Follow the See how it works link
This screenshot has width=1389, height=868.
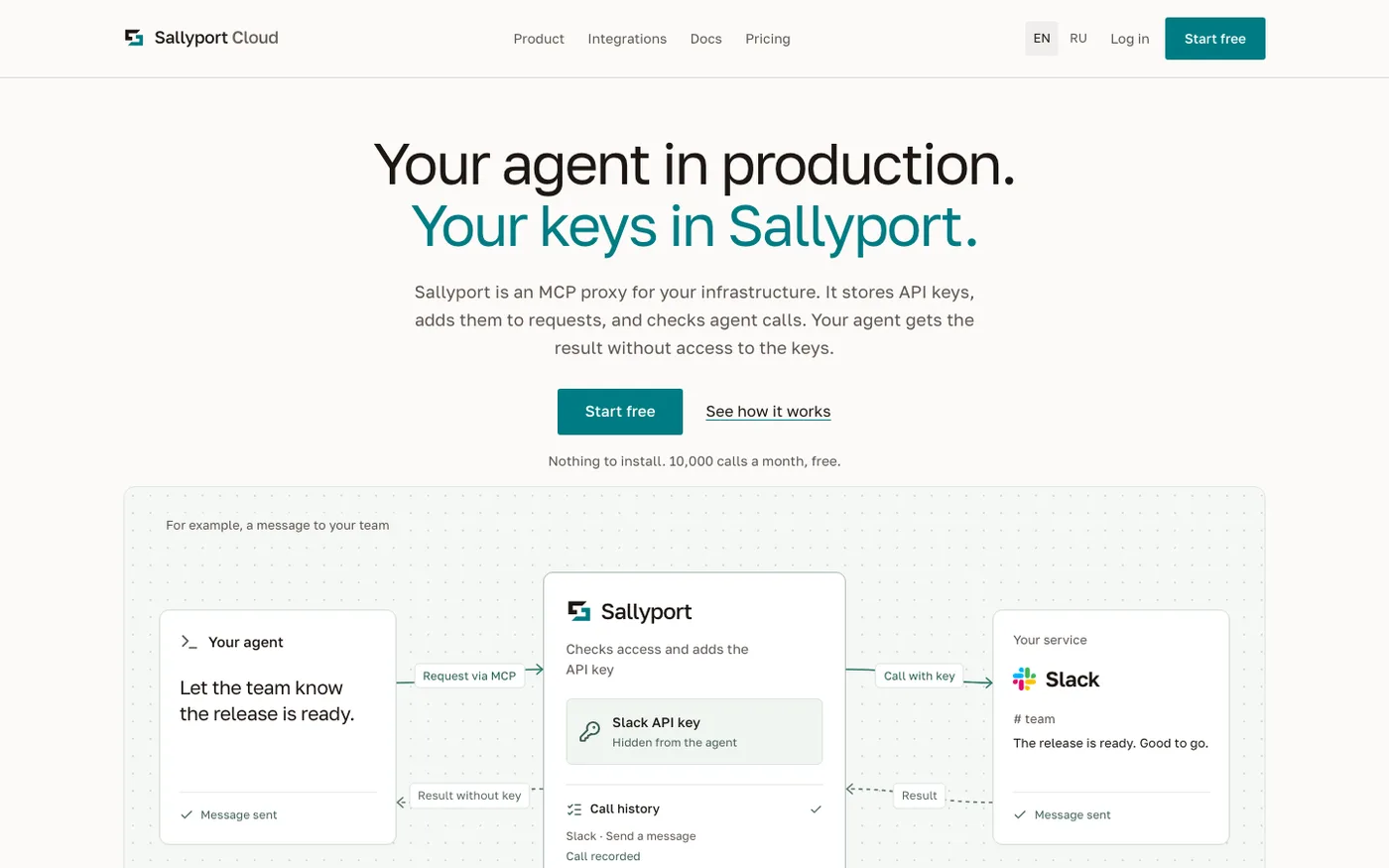768,412
